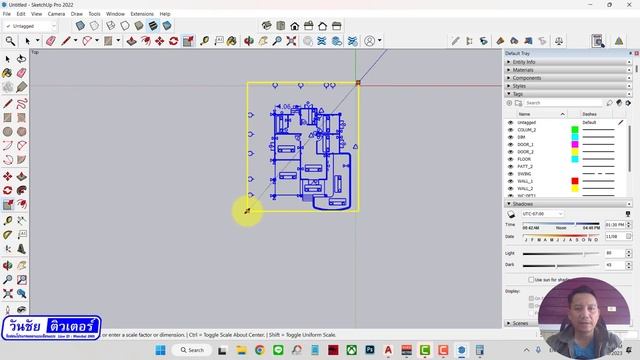Click the Add Tag plus icon
640x360 pixels.
click(509, 103)
